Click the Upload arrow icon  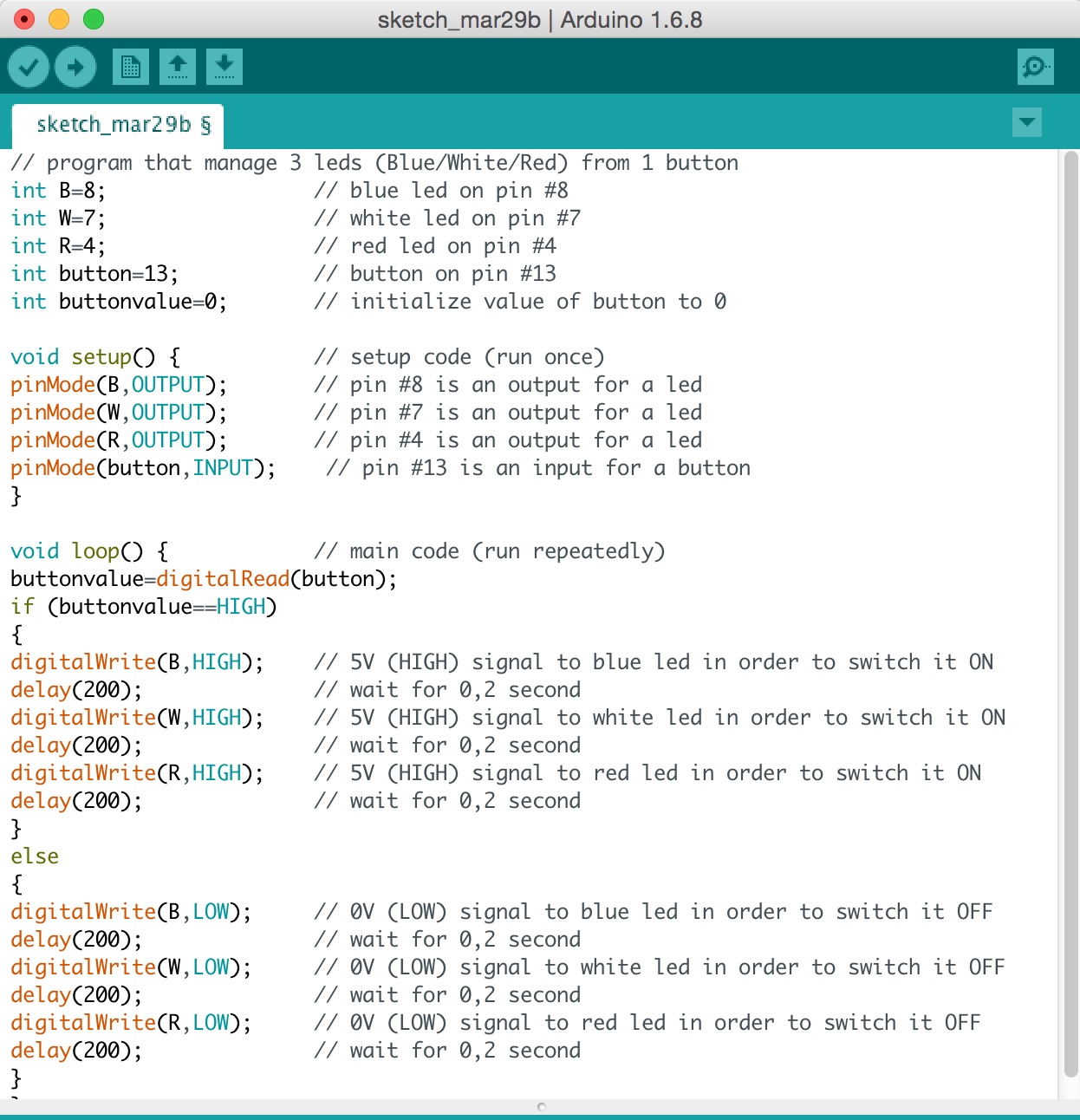tap(75, 67)
